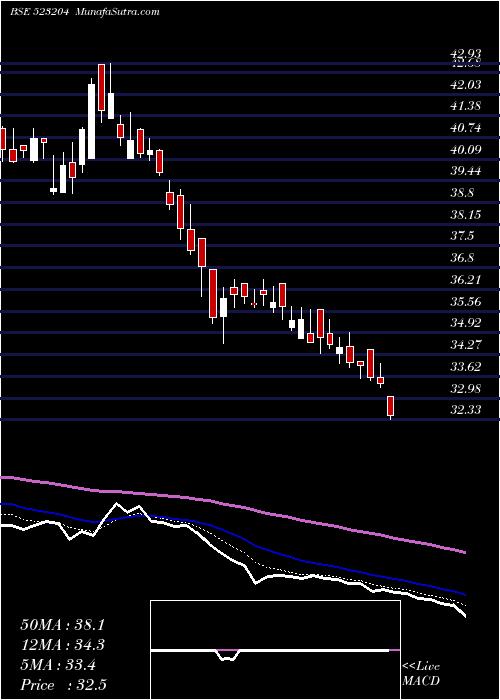Viewport: 500px width, 700px height.
Task: Click the 40.74 price axis label
Action: (x=466, y=128)
